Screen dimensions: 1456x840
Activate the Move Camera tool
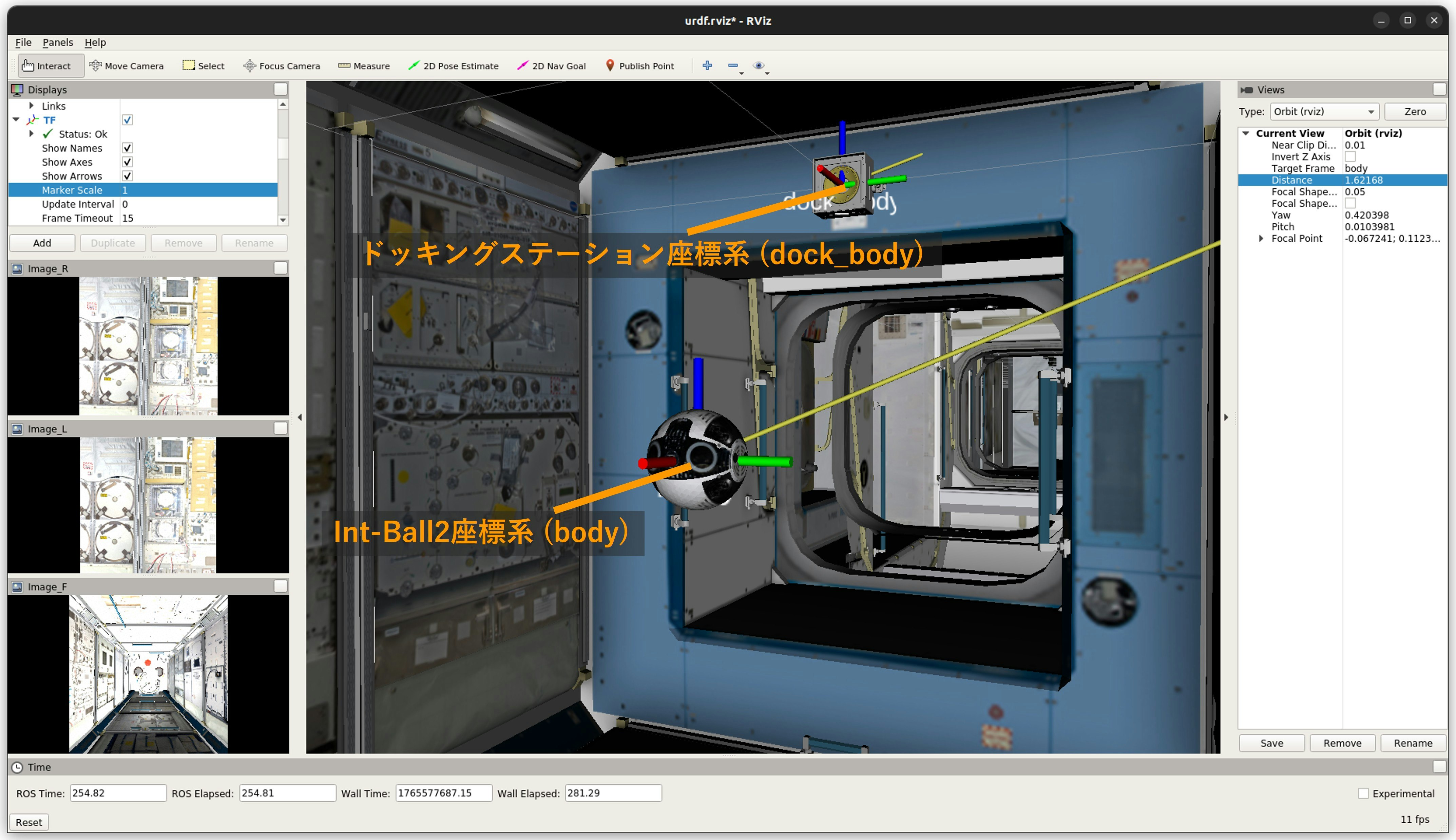click(127, 66)
